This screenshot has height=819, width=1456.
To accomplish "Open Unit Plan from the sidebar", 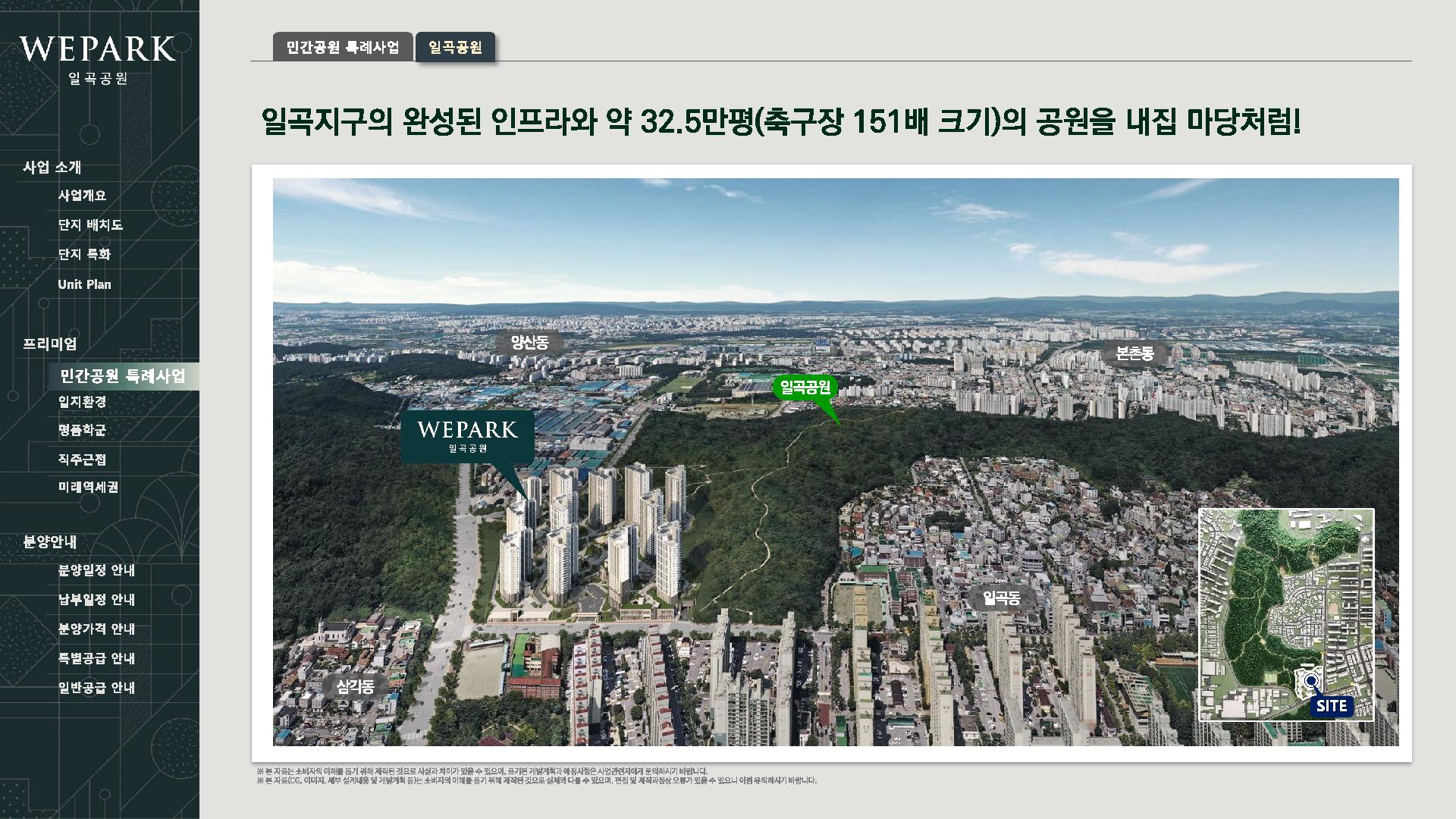I will point(84,284).
